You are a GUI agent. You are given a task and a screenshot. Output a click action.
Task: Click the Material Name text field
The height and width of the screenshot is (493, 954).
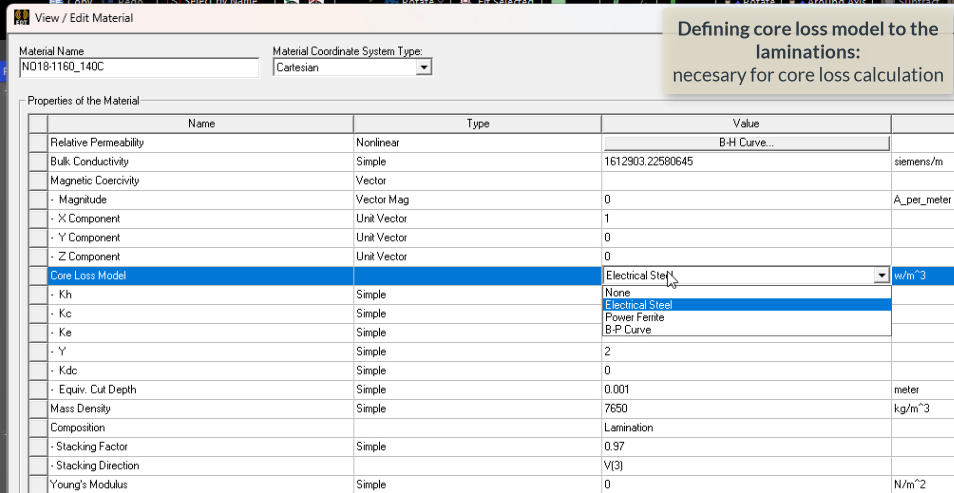[x=138, y=68]
